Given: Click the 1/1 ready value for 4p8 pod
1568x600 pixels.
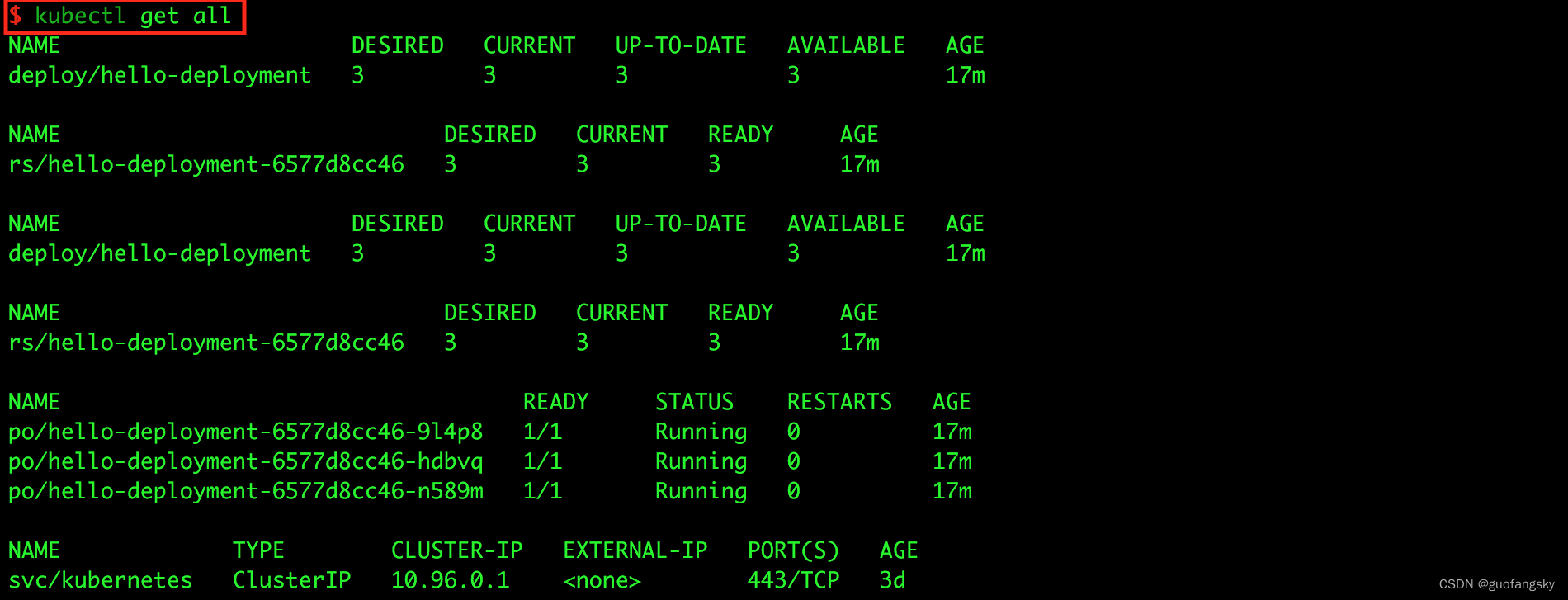Looking at the screenshot, I should [543, 432].
